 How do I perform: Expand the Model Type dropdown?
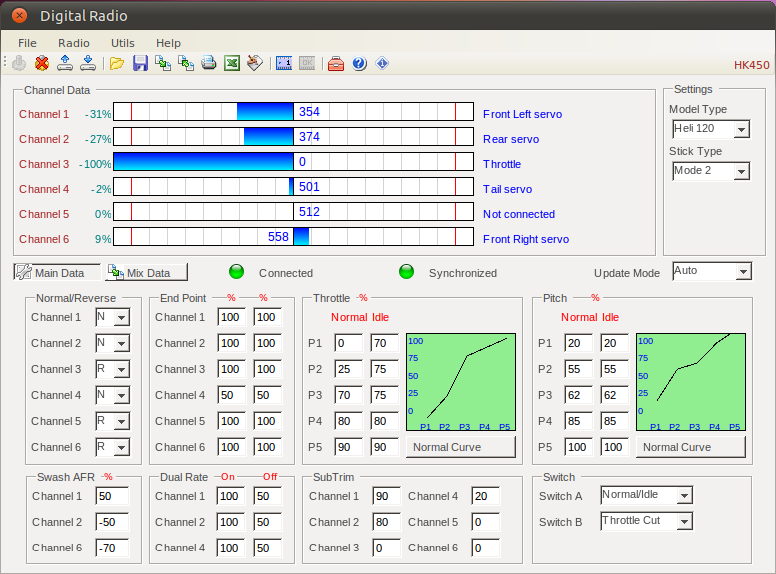tap(740, 130)
